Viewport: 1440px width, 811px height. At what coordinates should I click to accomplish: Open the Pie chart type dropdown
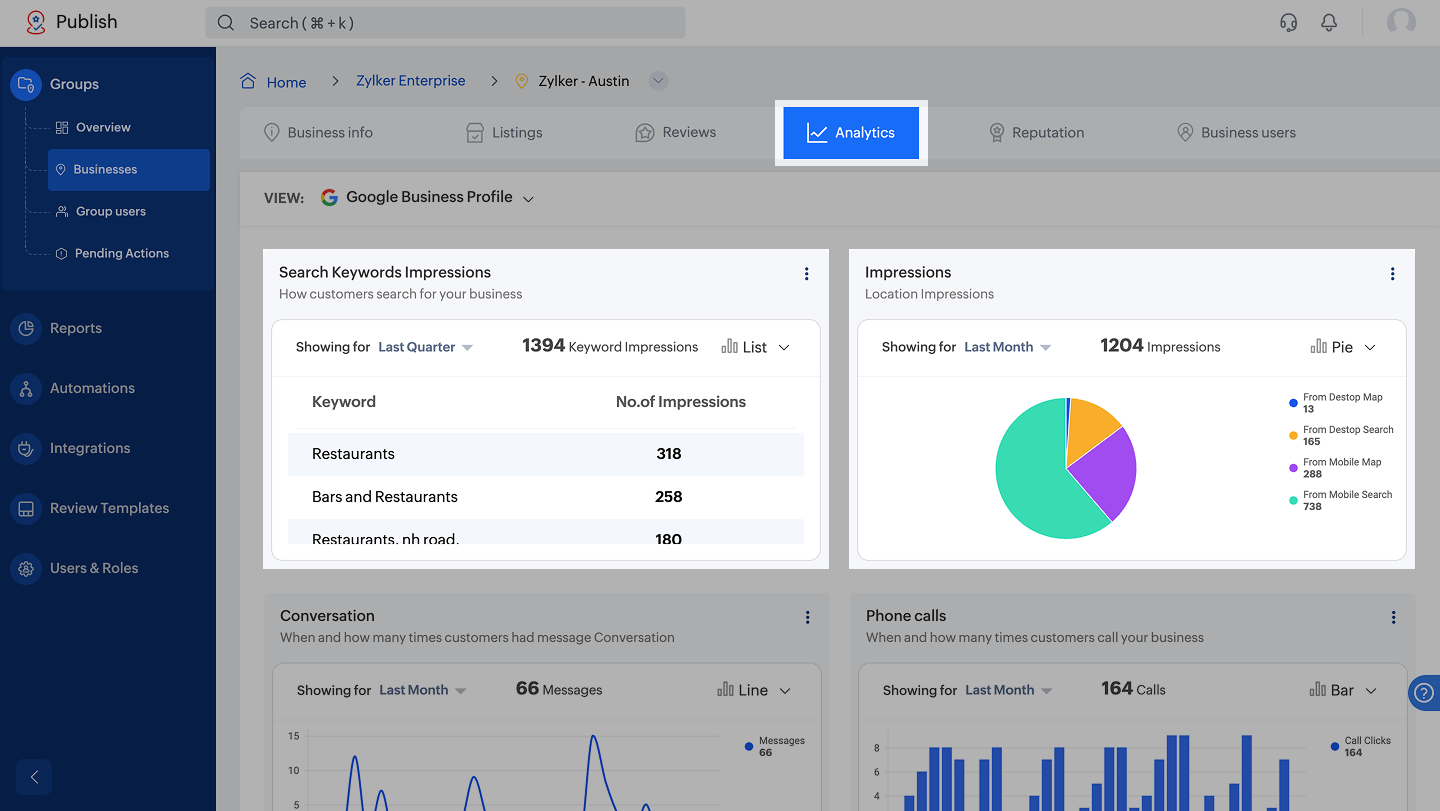click(1343, 347)
